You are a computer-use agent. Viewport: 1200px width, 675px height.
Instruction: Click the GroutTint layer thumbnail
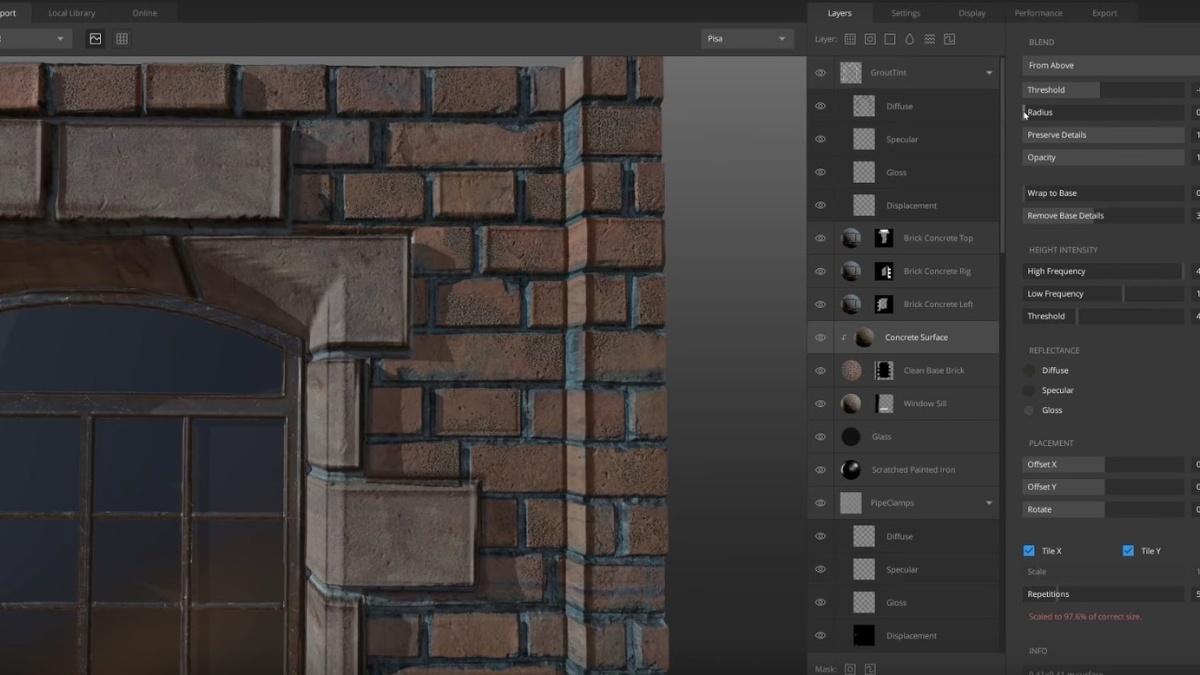[x=851, y=72]
